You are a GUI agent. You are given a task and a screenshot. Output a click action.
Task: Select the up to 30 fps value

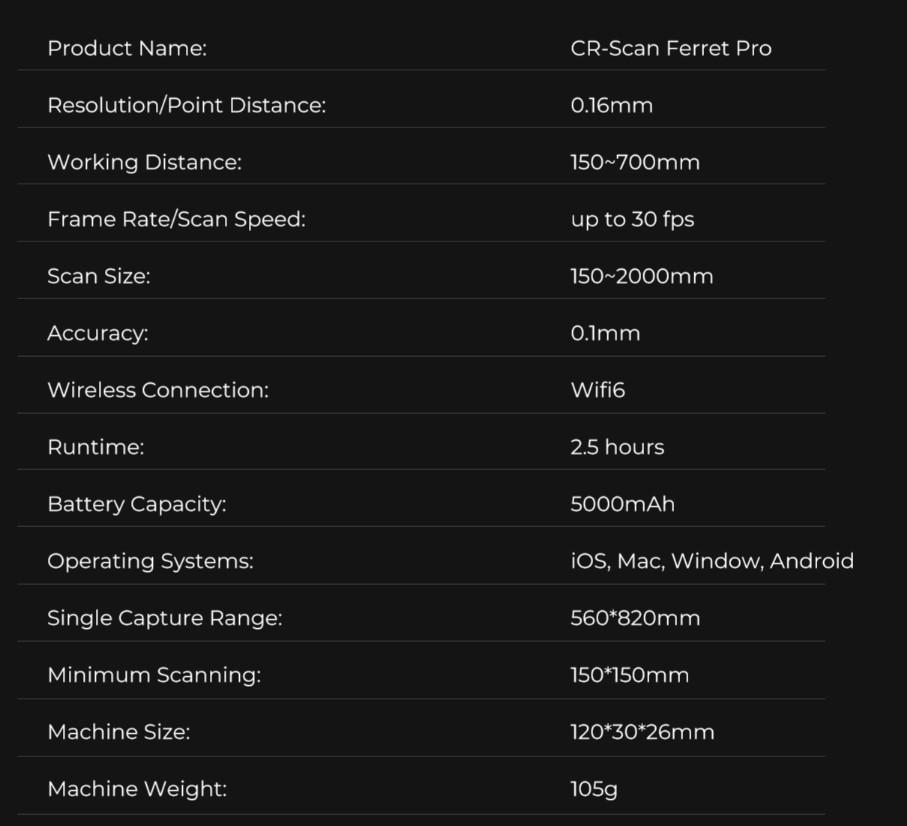(632, 219)
